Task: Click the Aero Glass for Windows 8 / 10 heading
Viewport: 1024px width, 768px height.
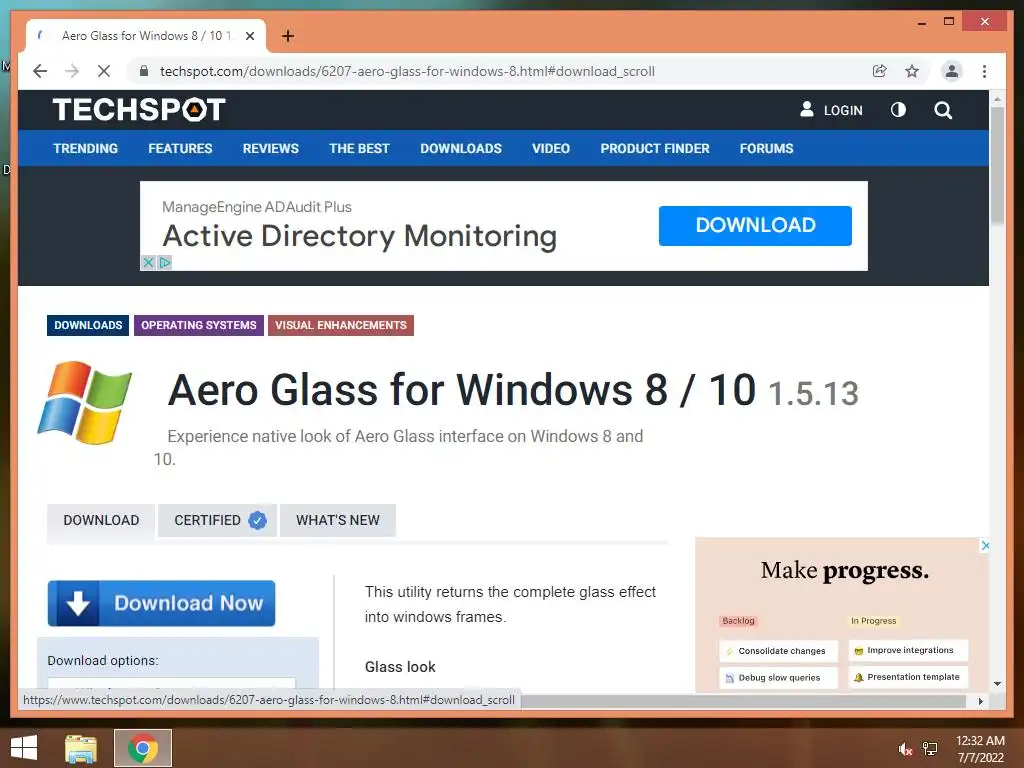Action: [462, 391]
